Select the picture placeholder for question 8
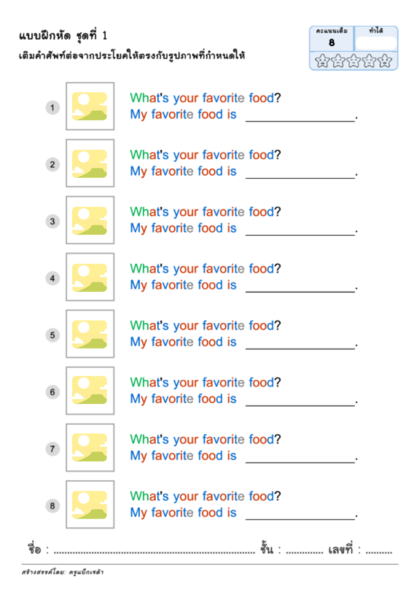 point(90,504)
